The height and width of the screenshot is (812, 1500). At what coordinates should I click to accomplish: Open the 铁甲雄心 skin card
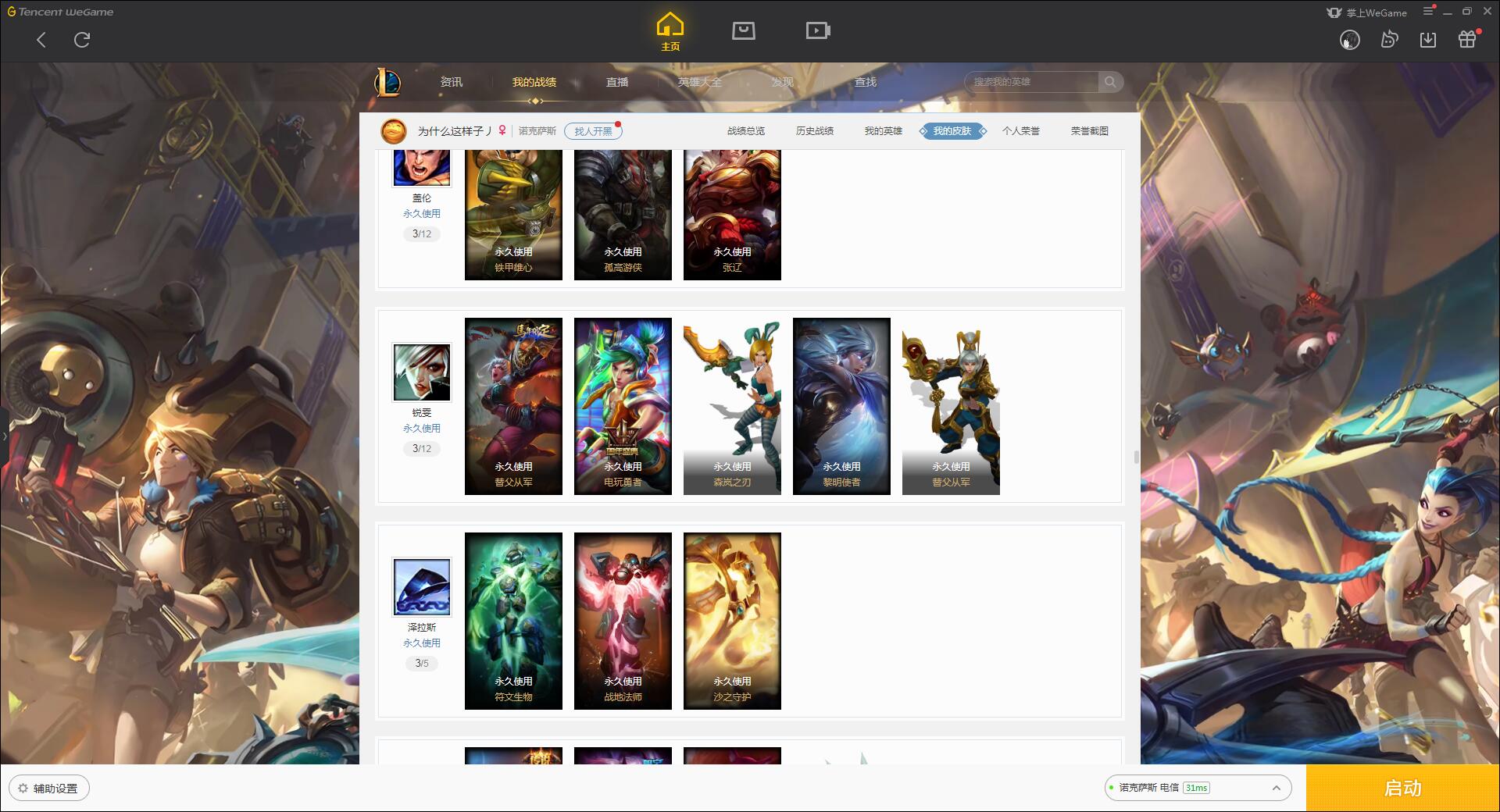(513, 215)
